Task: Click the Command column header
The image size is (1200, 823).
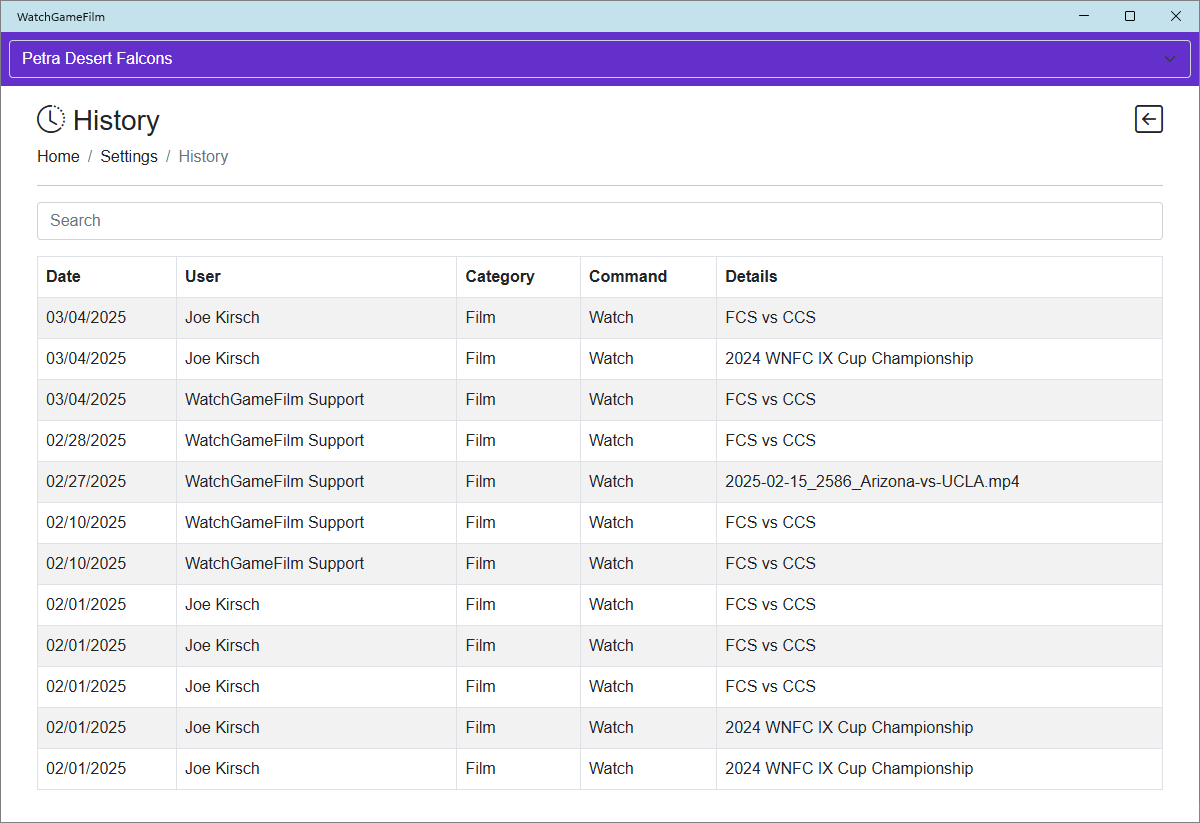Action: coord(628,277)
